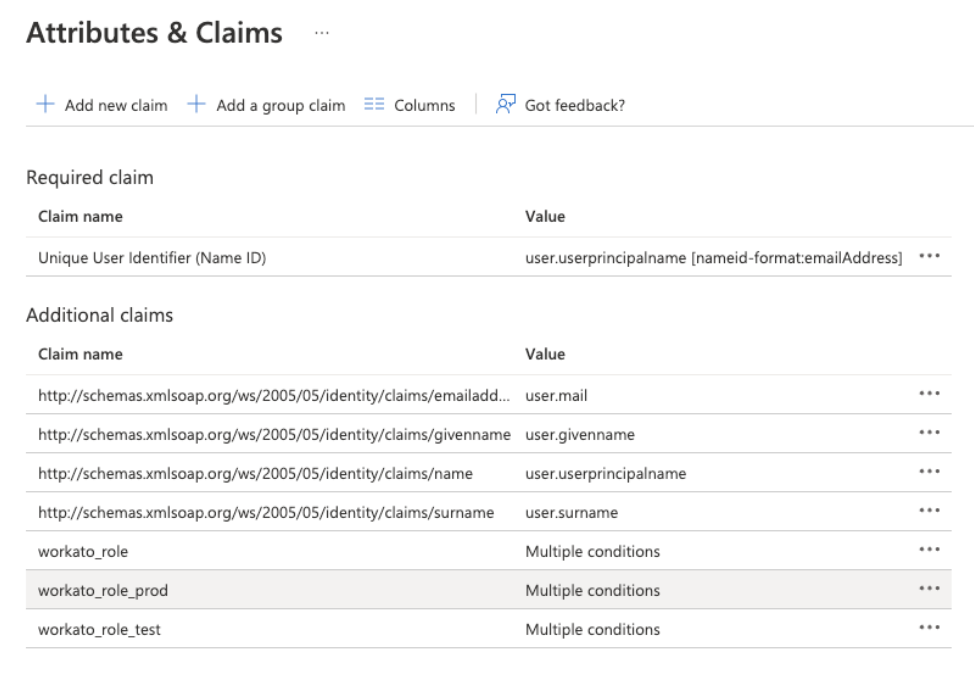Open the ellipsis menu beside the Attributes & Claims title

coord(321,33)
